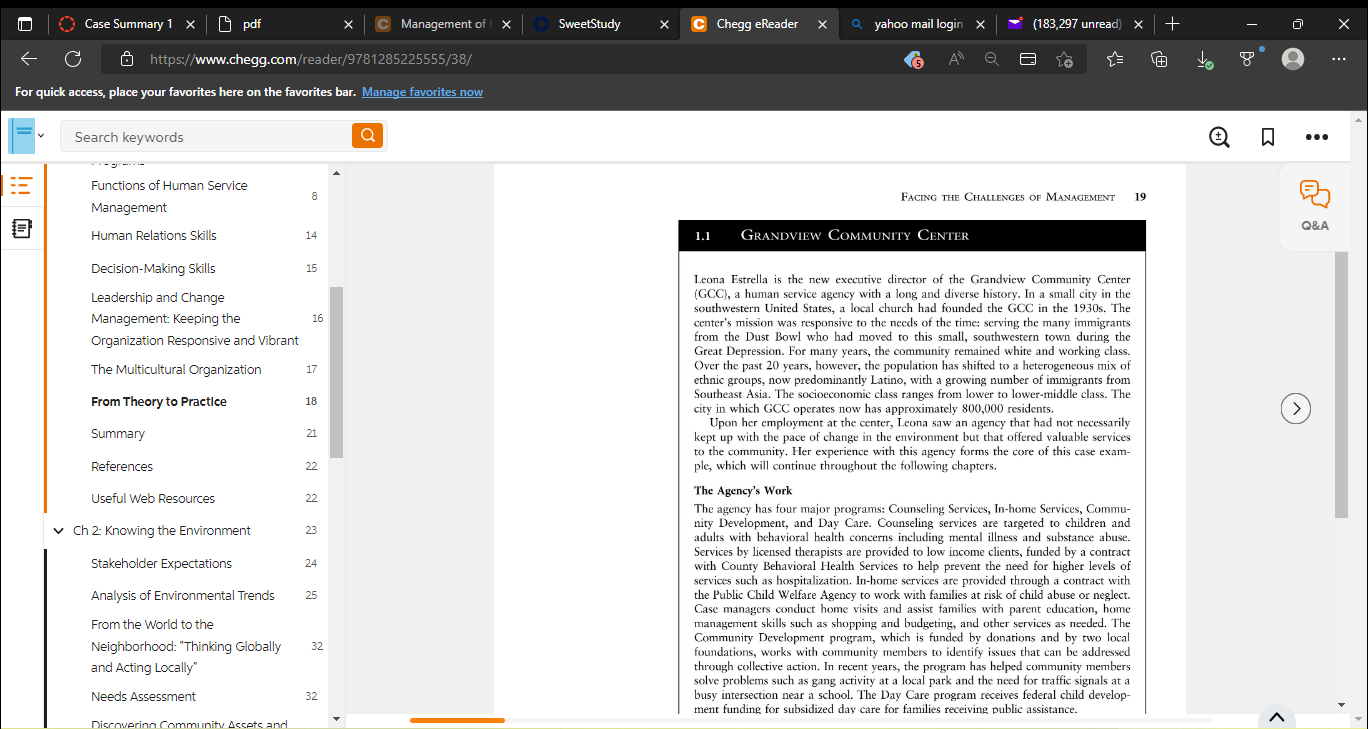Image resolution: width=1368 pixels, height=729 pixels.
Task: Click the contents panel scroll-up arrow
Action: click(x=336, y=174)
